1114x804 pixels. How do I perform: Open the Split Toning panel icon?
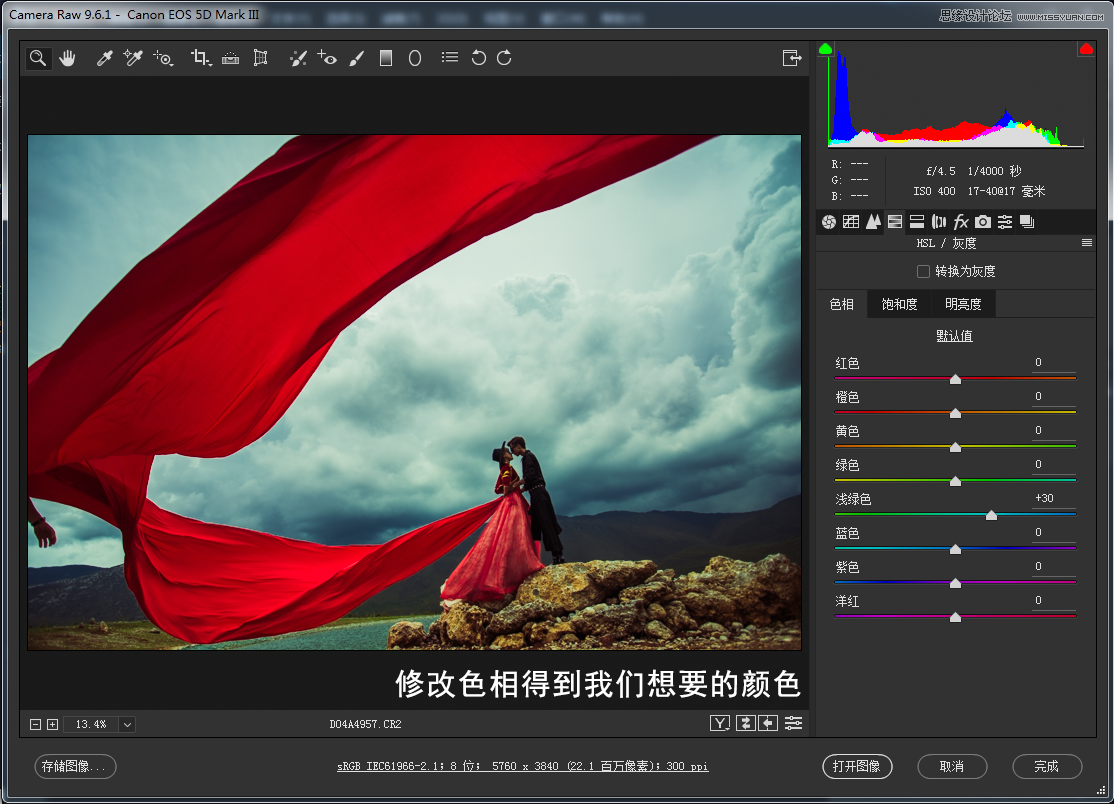point(917,222)
